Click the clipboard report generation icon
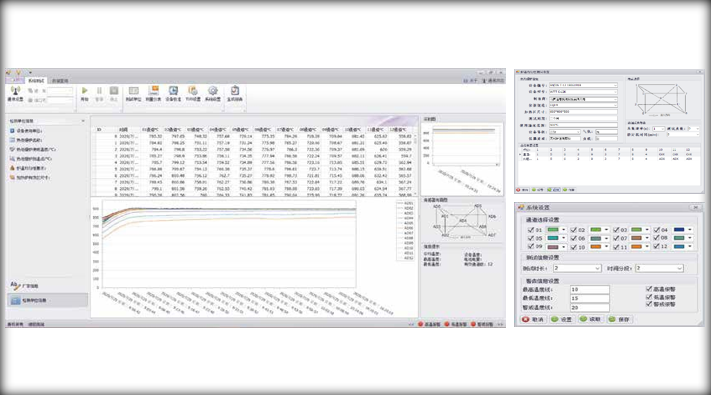This screenshot has width=711, height=395. 234,91
